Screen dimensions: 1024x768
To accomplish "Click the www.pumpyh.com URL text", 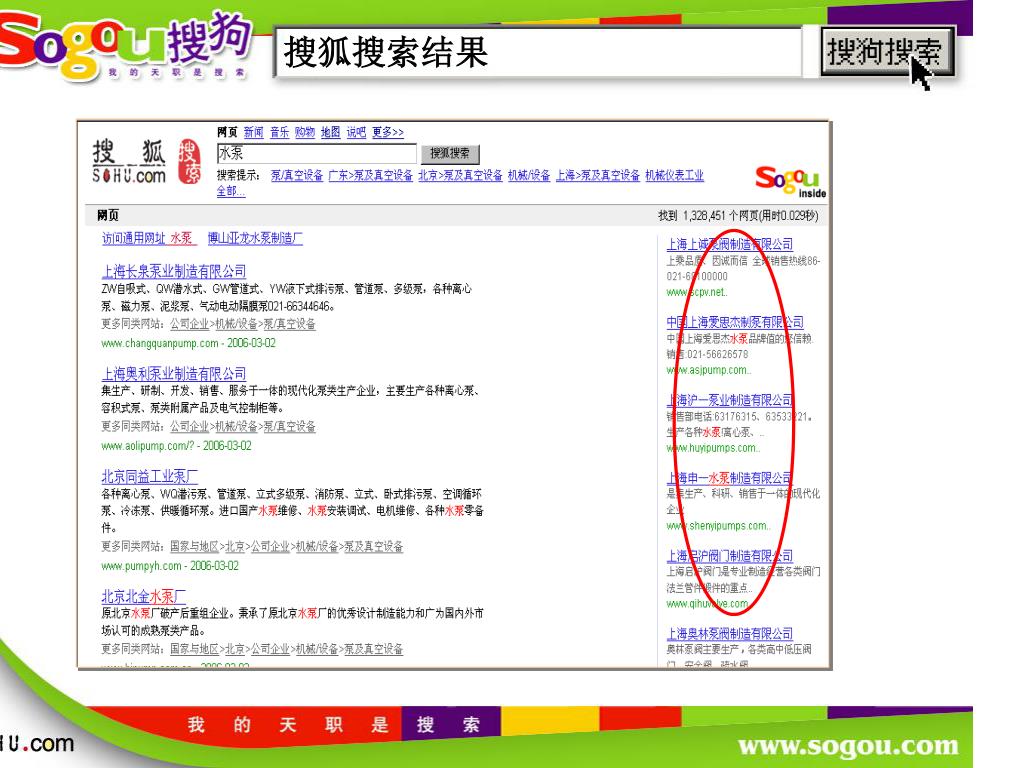I will [x=141, y=566].
